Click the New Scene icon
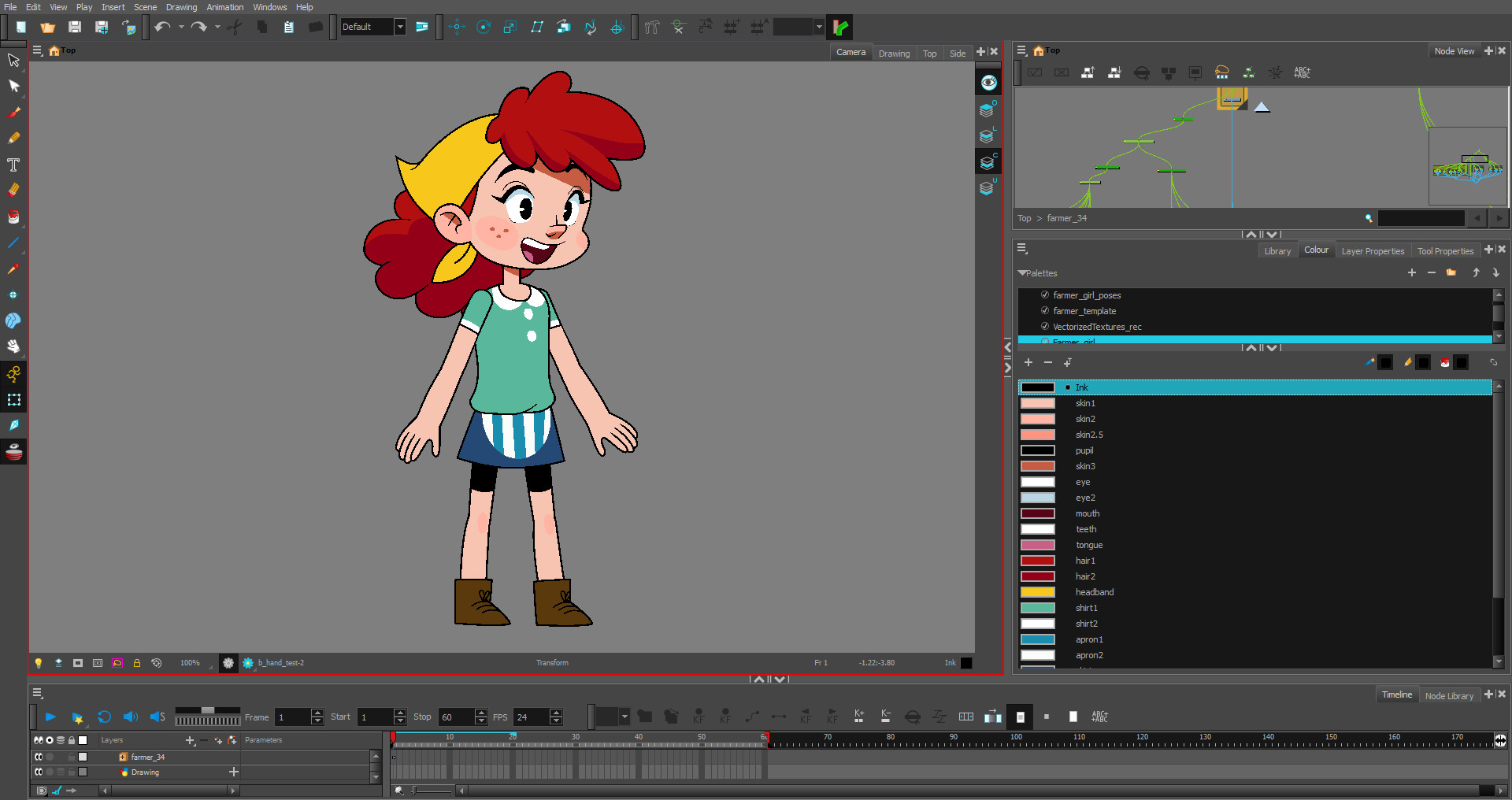 click(21, 27)
